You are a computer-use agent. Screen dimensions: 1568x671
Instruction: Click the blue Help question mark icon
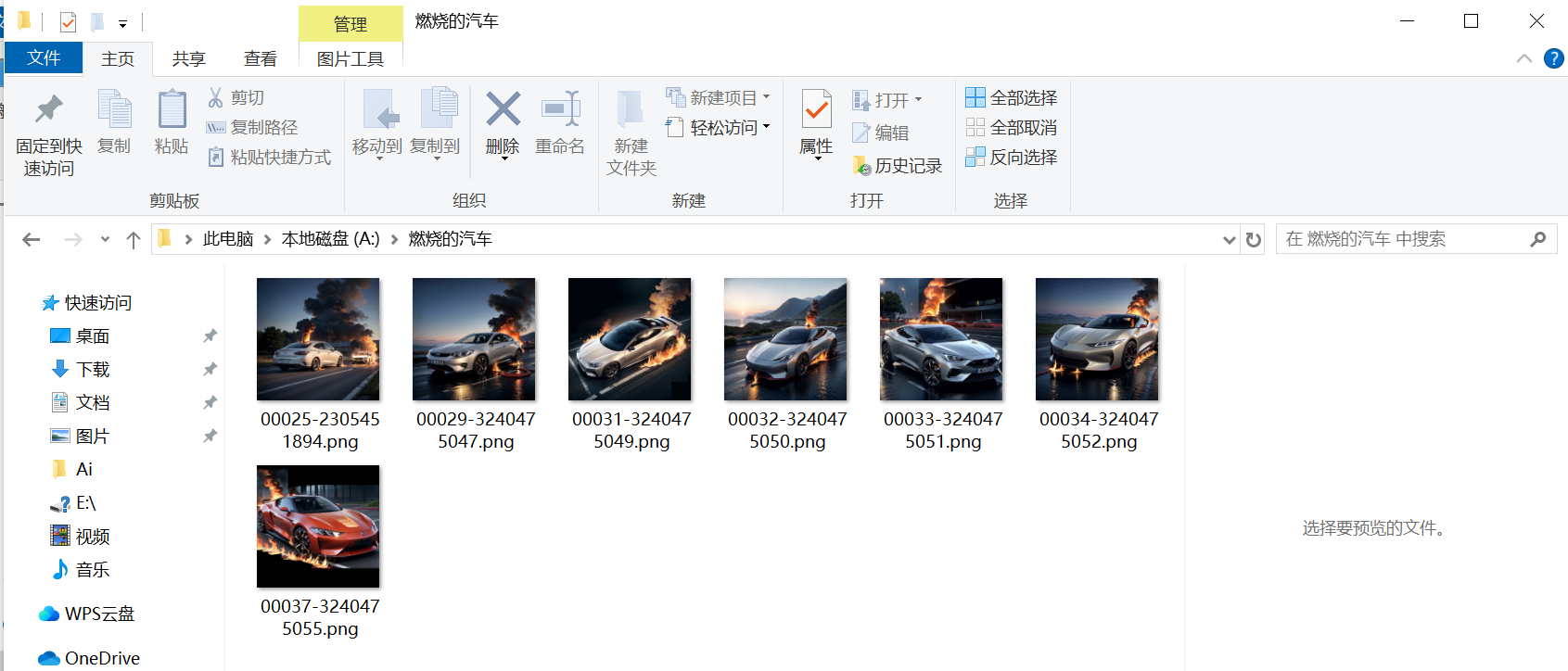pyautogui.click(x=1553, y=58)
